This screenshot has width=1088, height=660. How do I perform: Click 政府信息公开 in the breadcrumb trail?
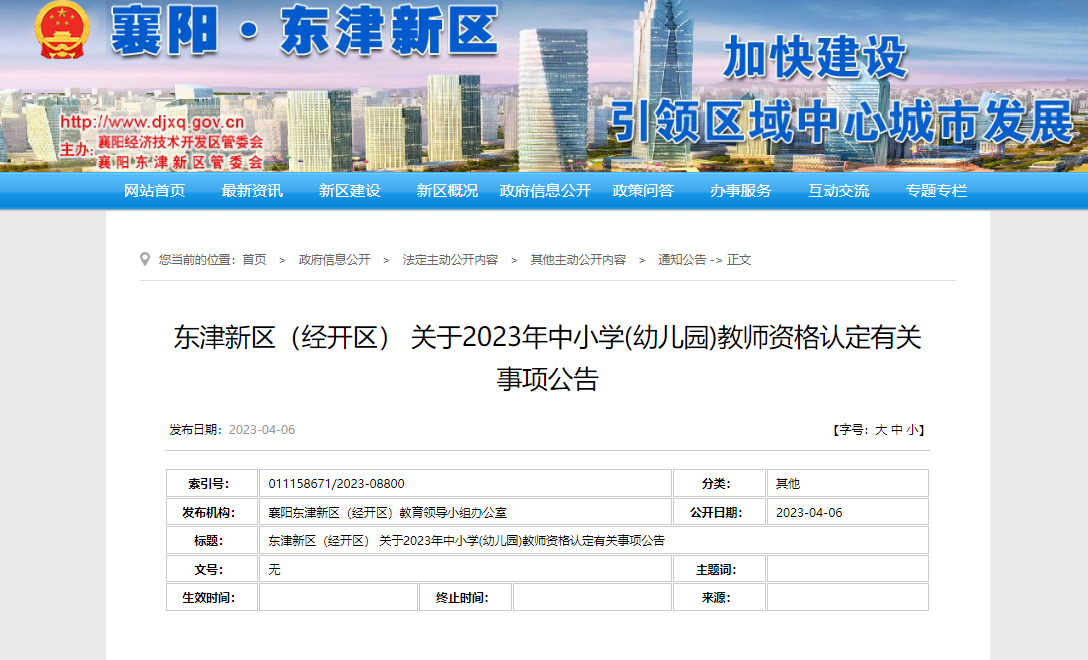(x=334, y=260)
